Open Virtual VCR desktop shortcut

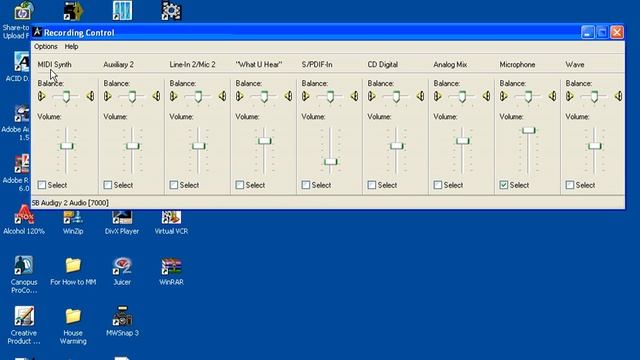pyautogui.click(x=171, y=222)
